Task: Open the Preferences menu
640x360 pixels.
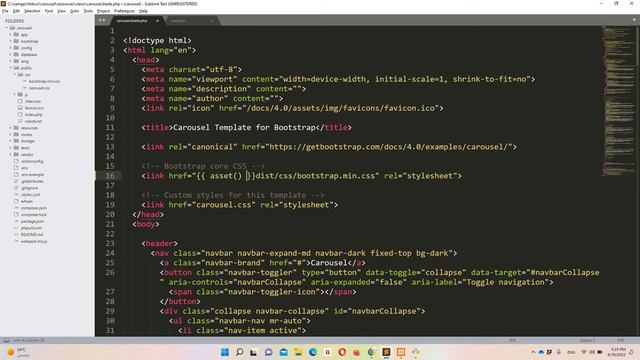Action: pos(124,11)
